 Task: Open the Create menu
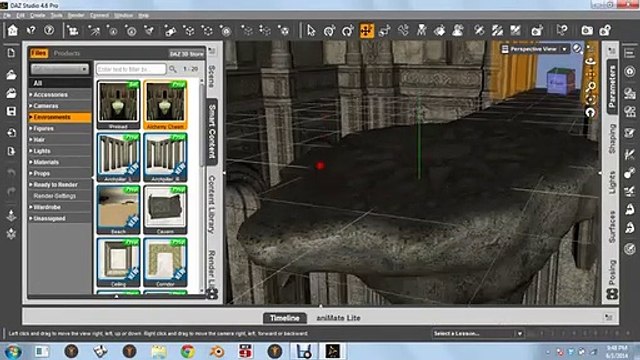[x=38, y=16]
